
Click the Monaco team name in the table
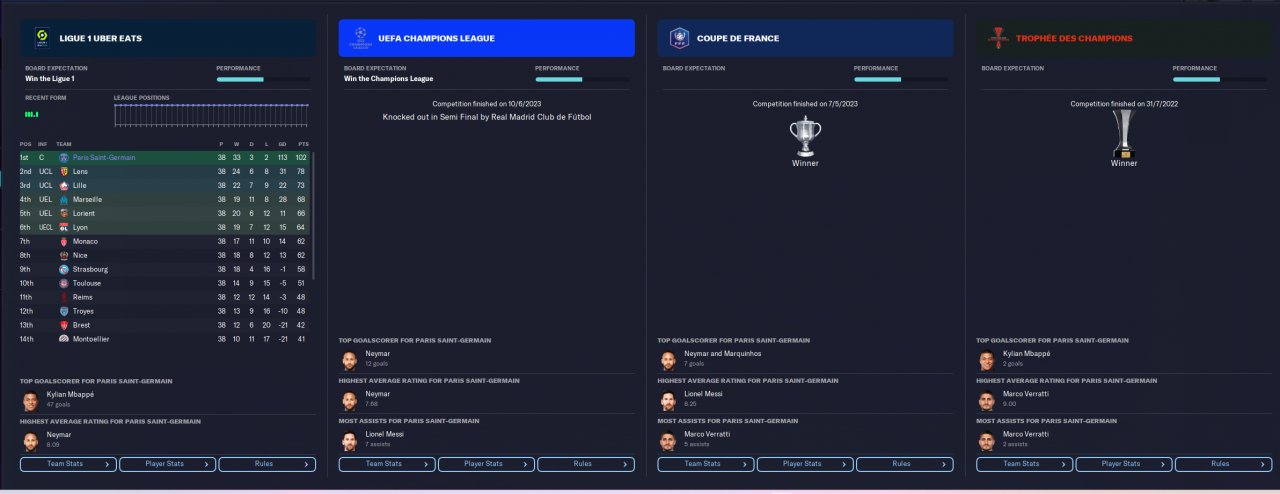click(86, 241)
